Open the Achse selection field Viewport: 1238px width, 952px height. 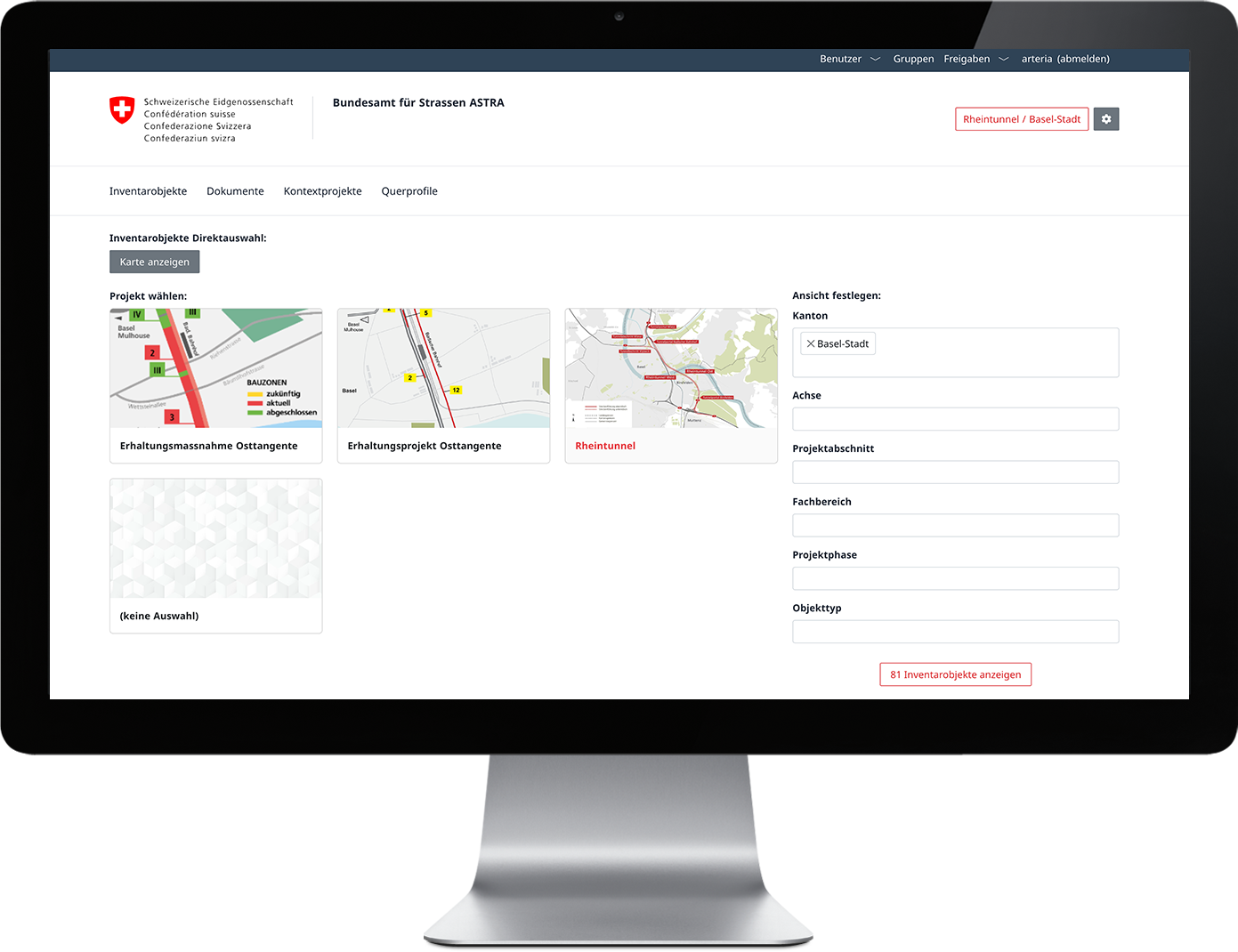(x=955, y=419)
